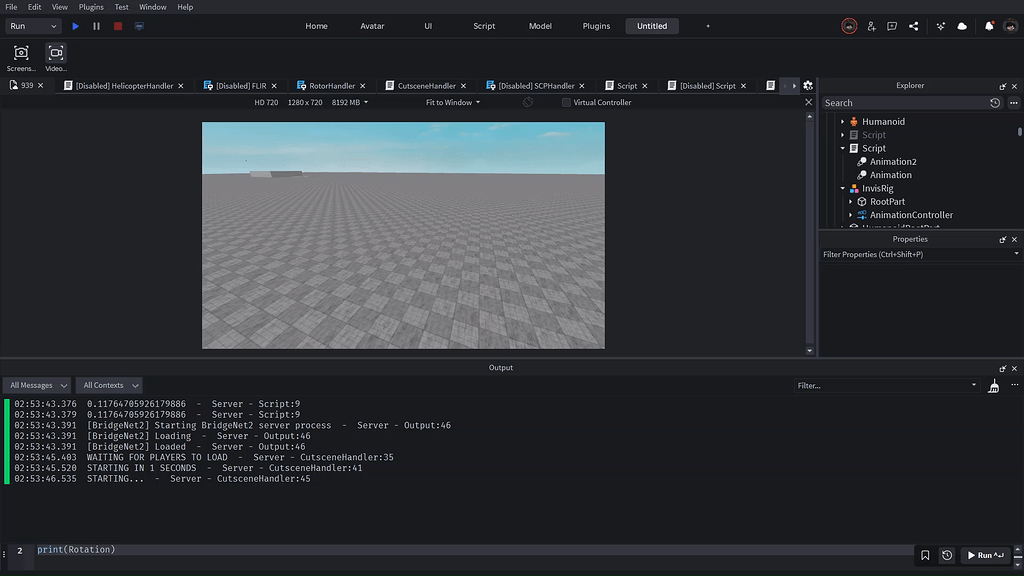
Task: Switch to the Script ribbon tab
Action: 484,26
